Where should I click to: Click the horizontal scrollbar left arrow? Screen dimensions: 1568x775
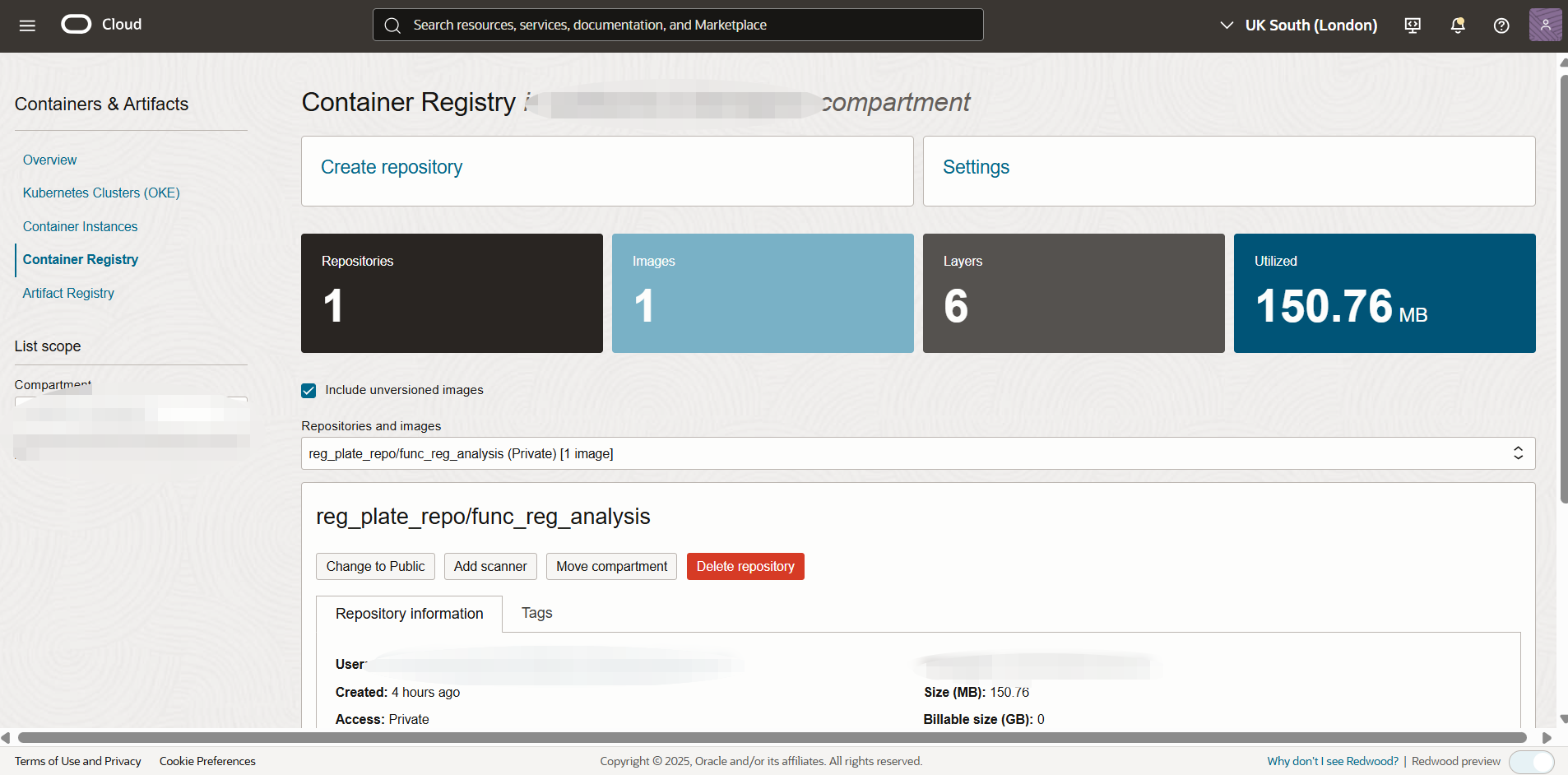click(6, 738)
